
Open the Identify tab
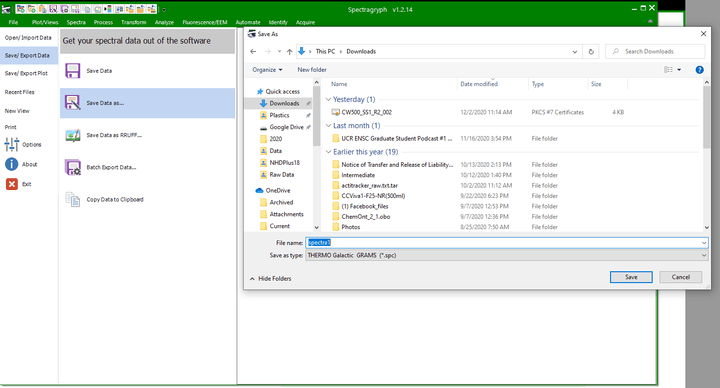pos(278,22)
